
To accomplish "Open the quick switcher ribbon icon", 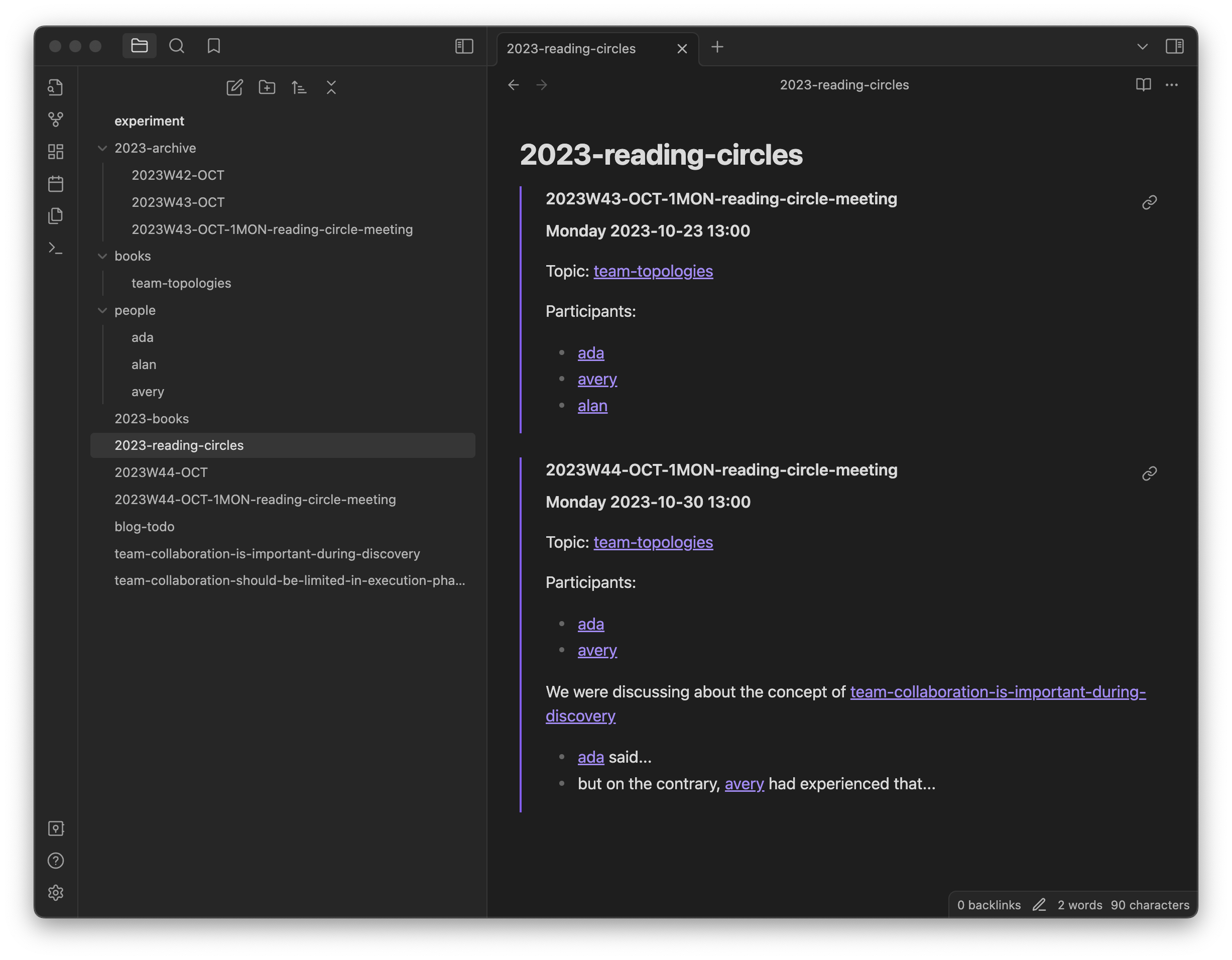I will point(55,87).
